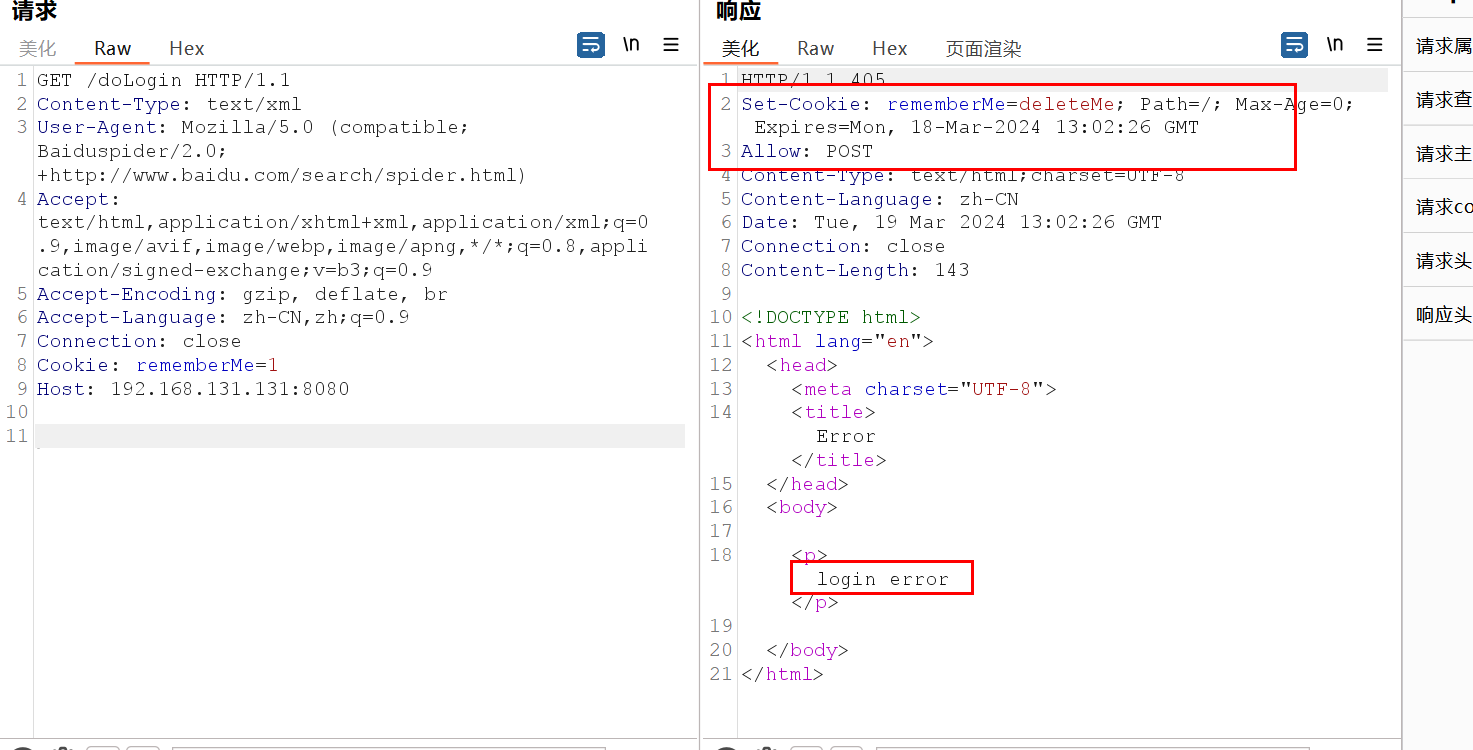The image size is (1473, 750).
Task: Click 'Accept-Language: zh-CN,zh;q=0.9' in the request
Action: coord(223,317)
